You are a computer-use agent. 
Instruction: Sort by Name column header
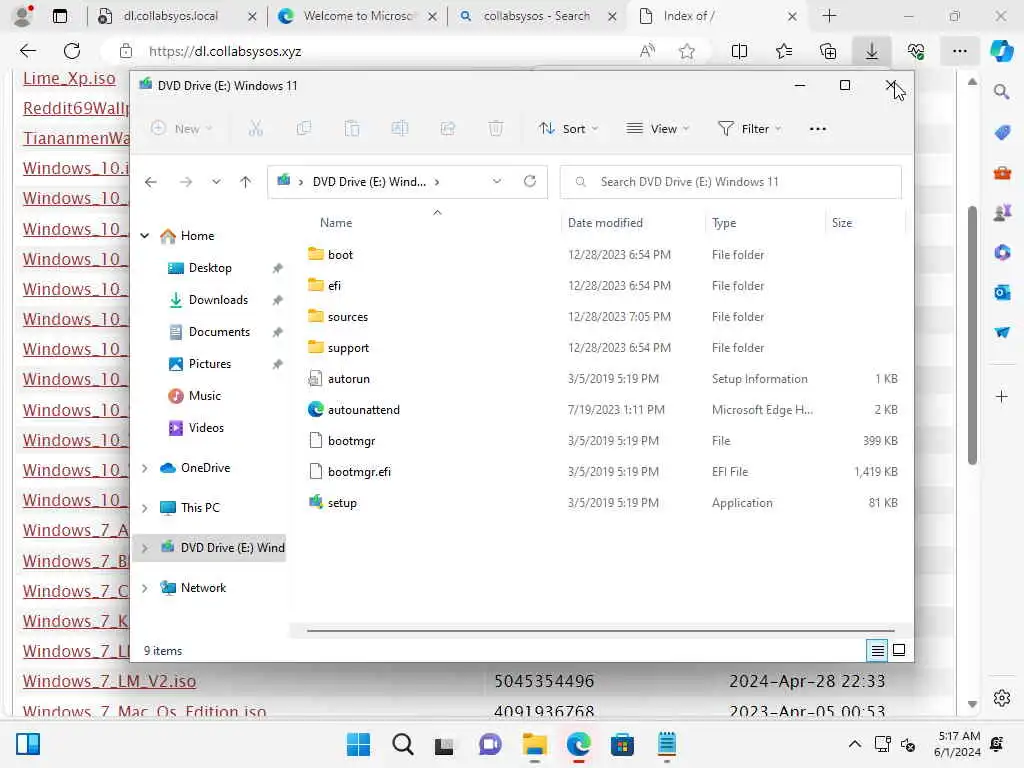[336, 223]
